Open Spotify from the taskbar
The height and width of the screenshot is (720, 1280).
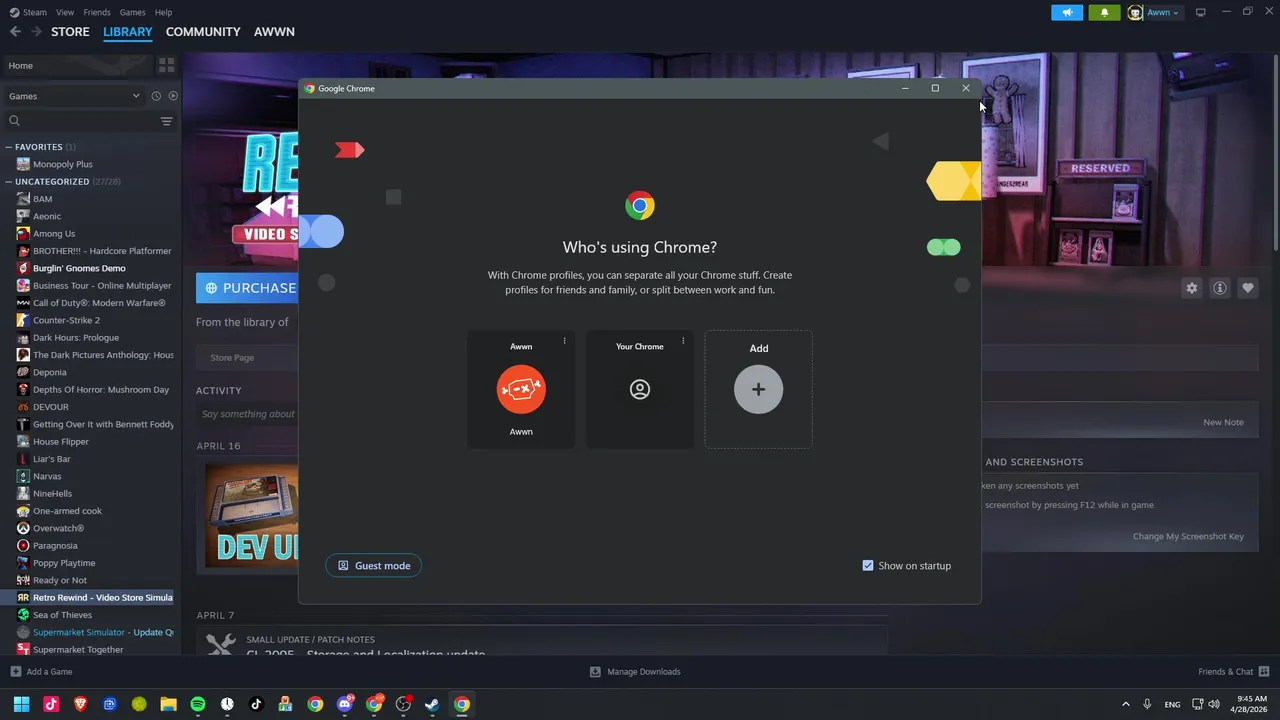click(x=198, y=704)
